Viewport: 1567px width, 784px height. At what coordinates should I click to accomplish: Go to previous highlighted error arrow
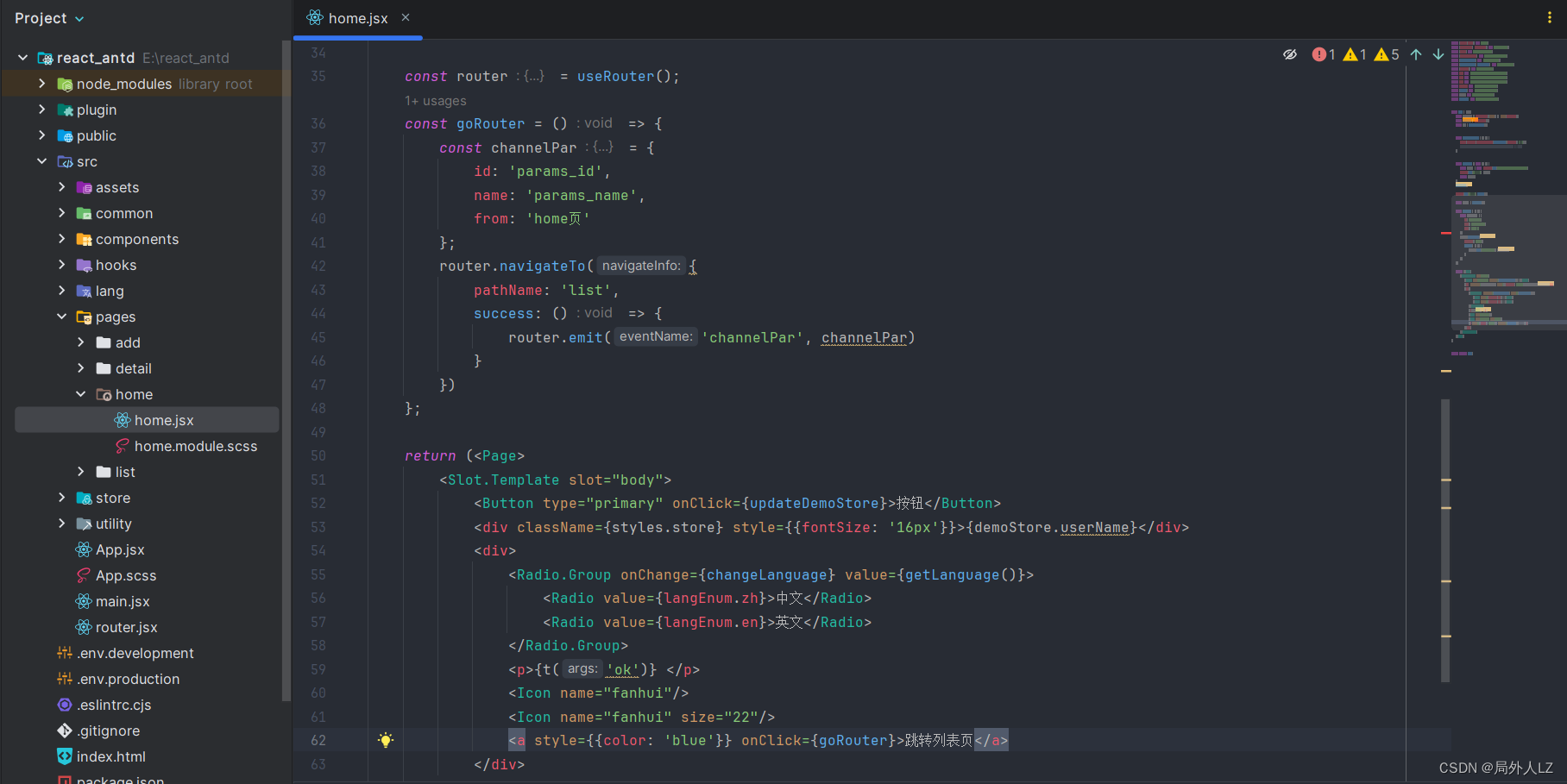tap(1416, 54)
